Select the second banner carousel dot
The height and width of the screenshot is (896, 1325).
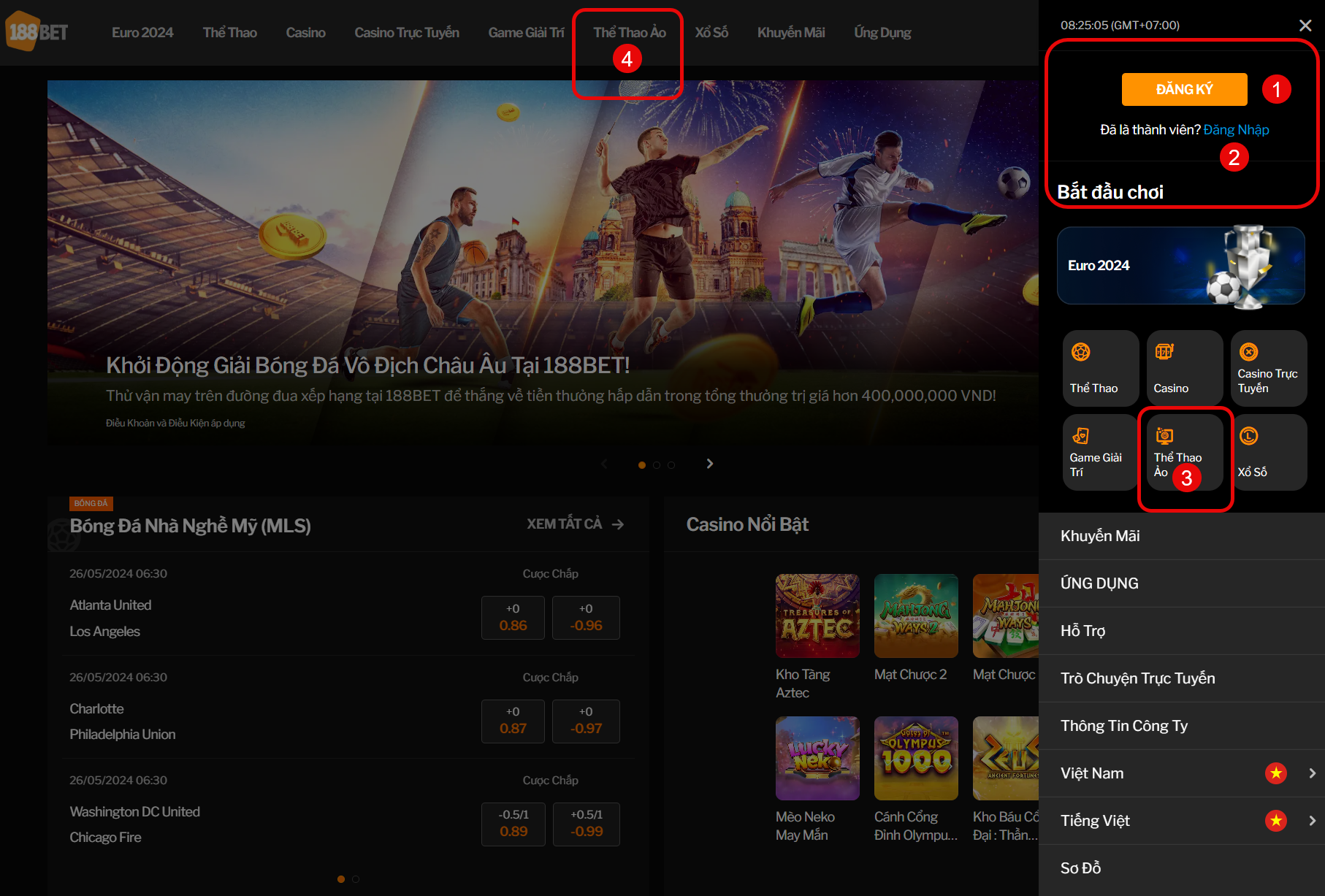[657, 465]
